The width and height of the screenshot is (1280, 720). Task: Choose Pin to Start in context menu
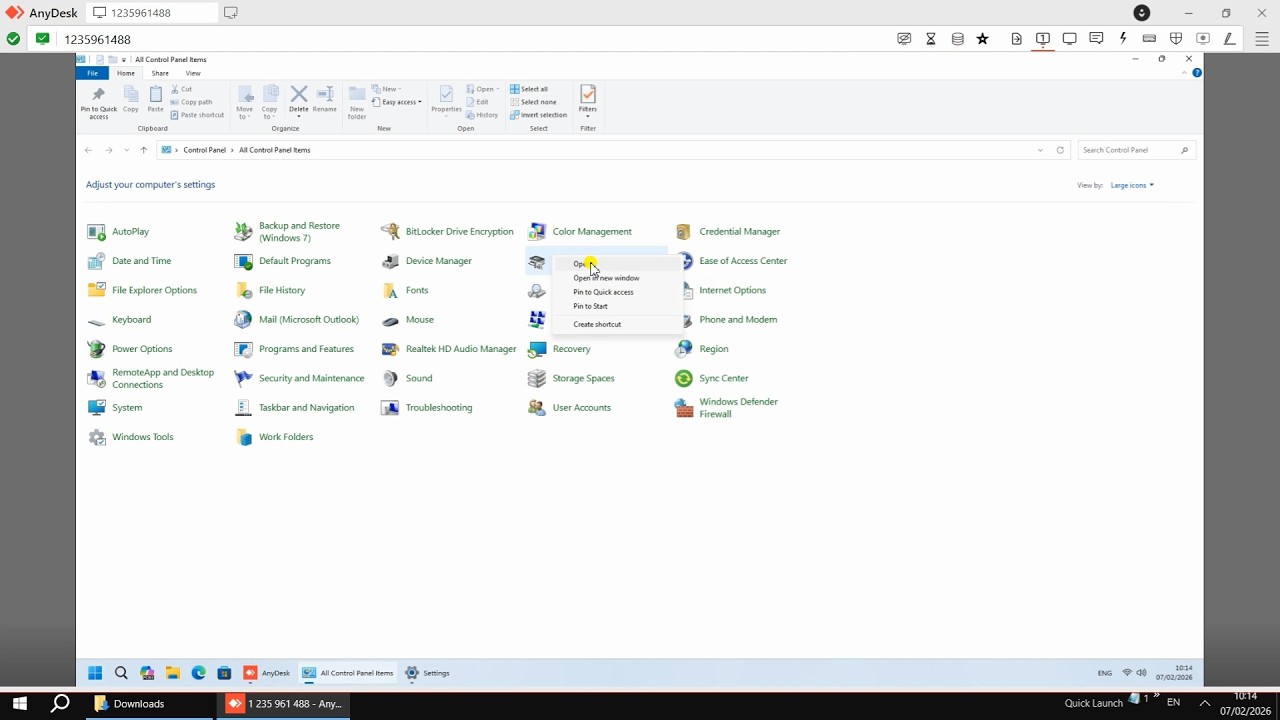click(617, 306)
